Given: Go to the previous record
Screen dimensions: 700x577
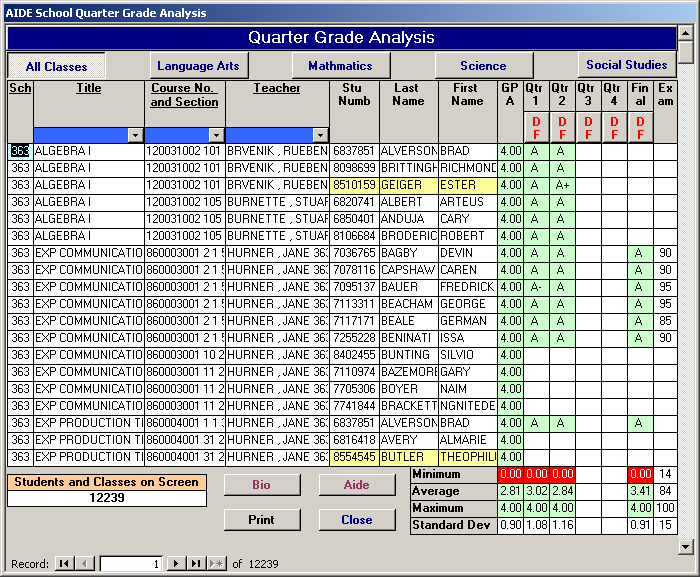Looking at the screenshot, I should click(x=84, y=564).
